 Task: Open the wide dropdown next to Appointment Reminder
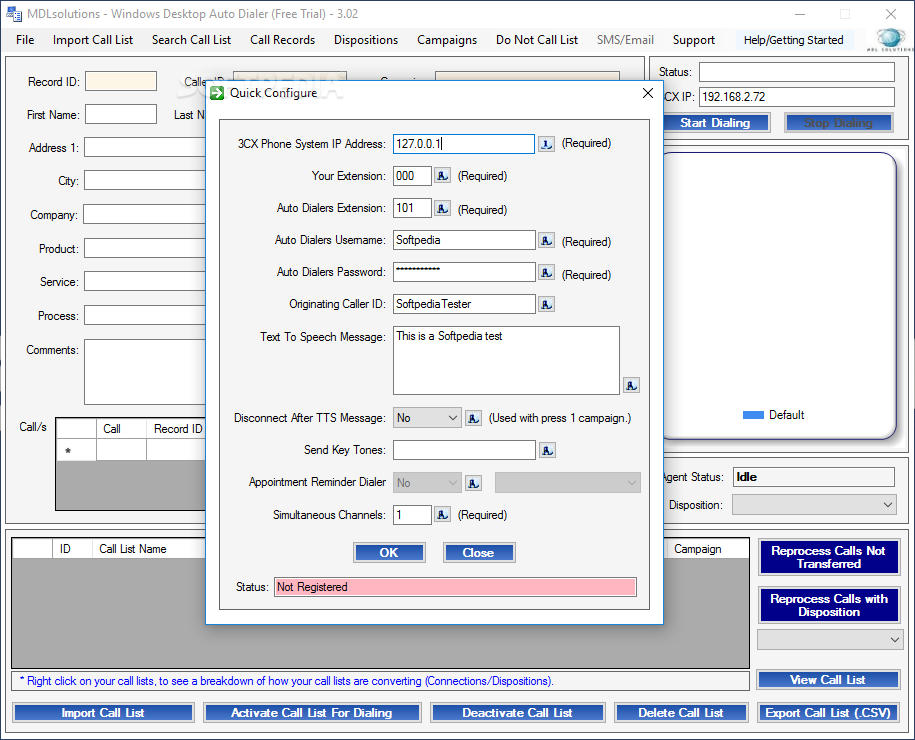pos(568,483)
